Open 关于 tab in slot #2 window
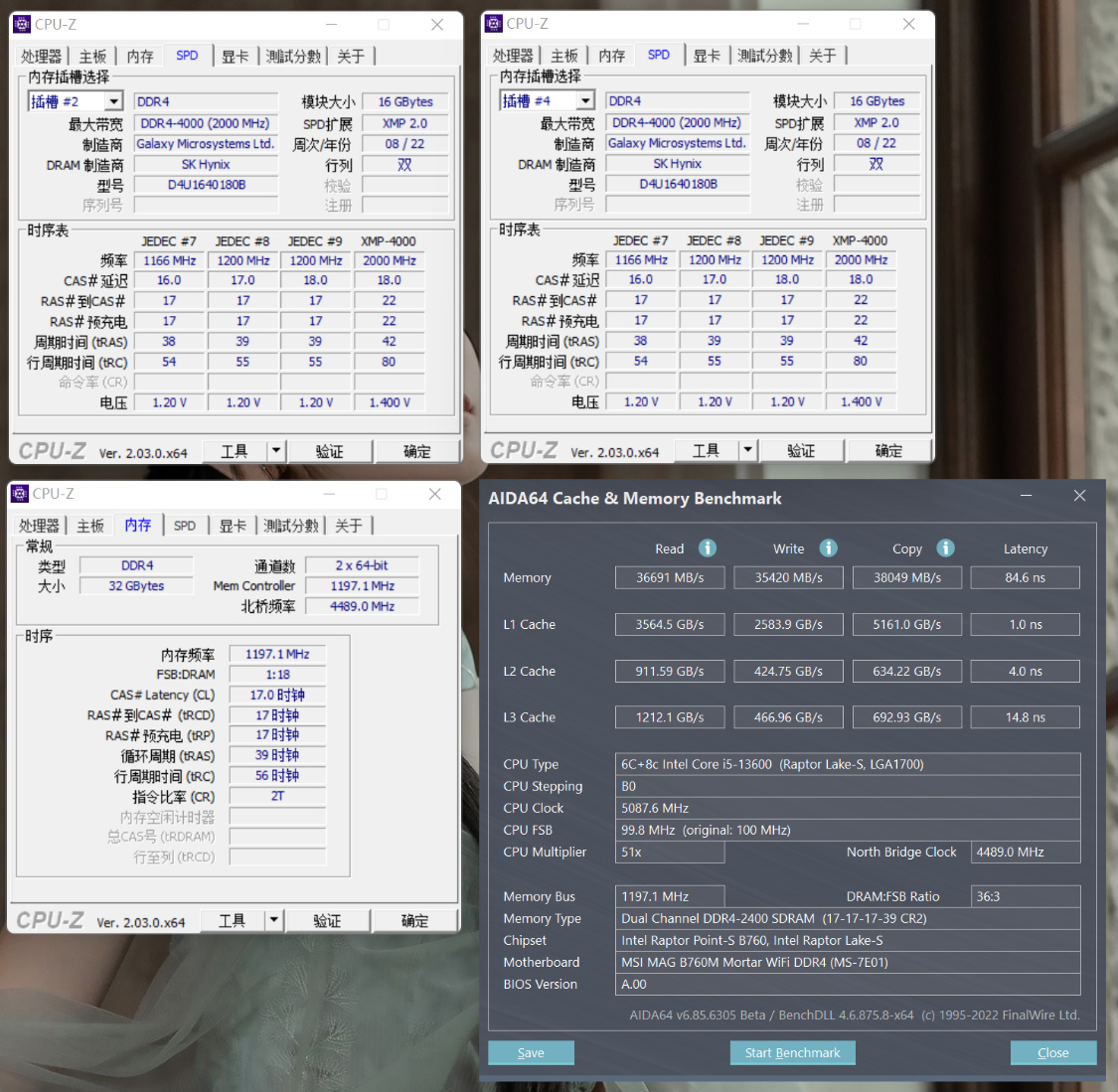The width and height of the screenshot is (1118, 1092). [x=351, y=57]
